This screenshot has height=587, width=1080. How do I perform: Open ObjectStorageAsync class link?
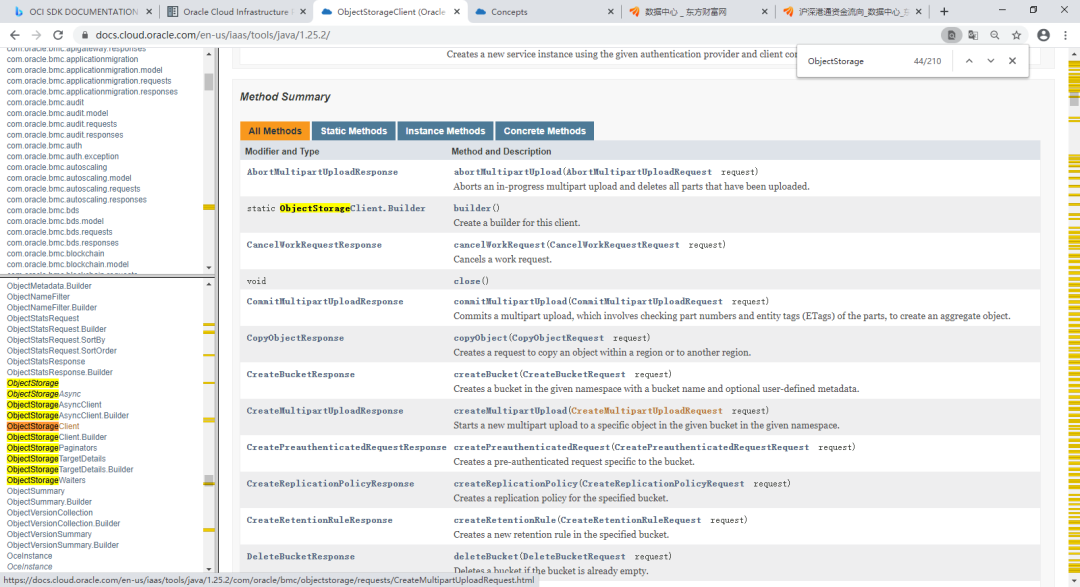click(43, 394)
